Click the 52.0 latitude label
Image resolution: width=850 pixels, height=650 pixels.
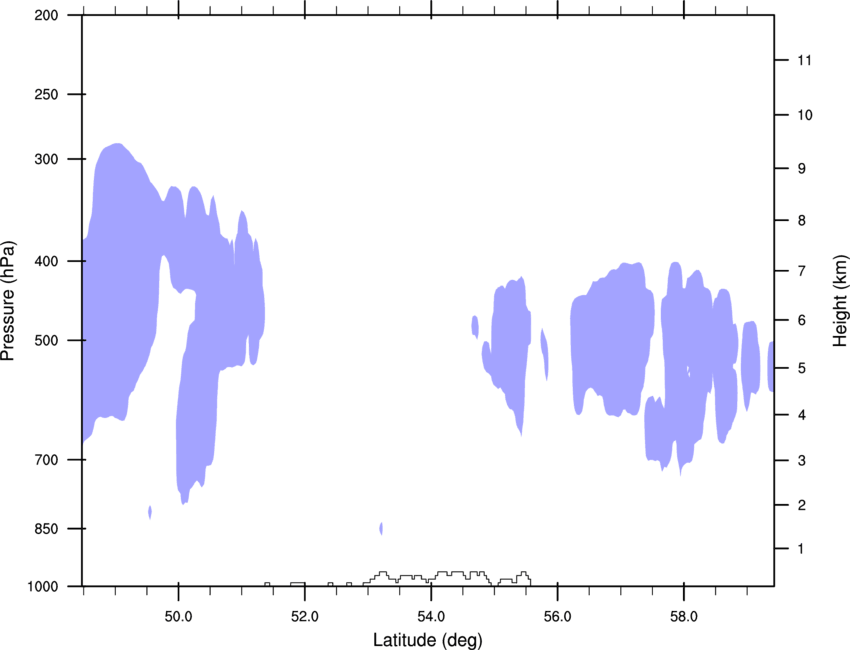click(305, 617)
